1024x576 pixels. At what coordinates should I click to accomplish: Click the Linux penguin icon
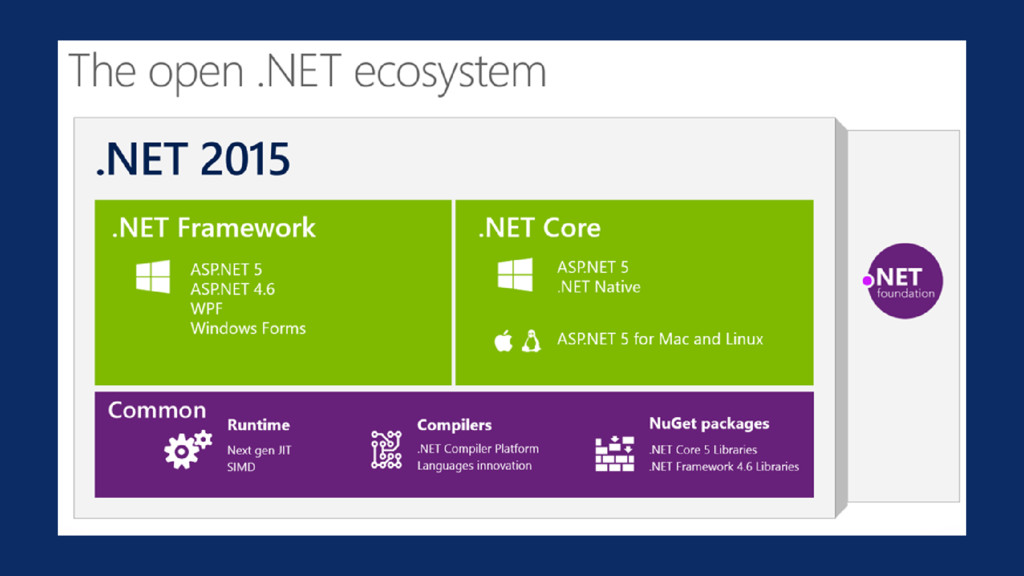coord(532,341)
